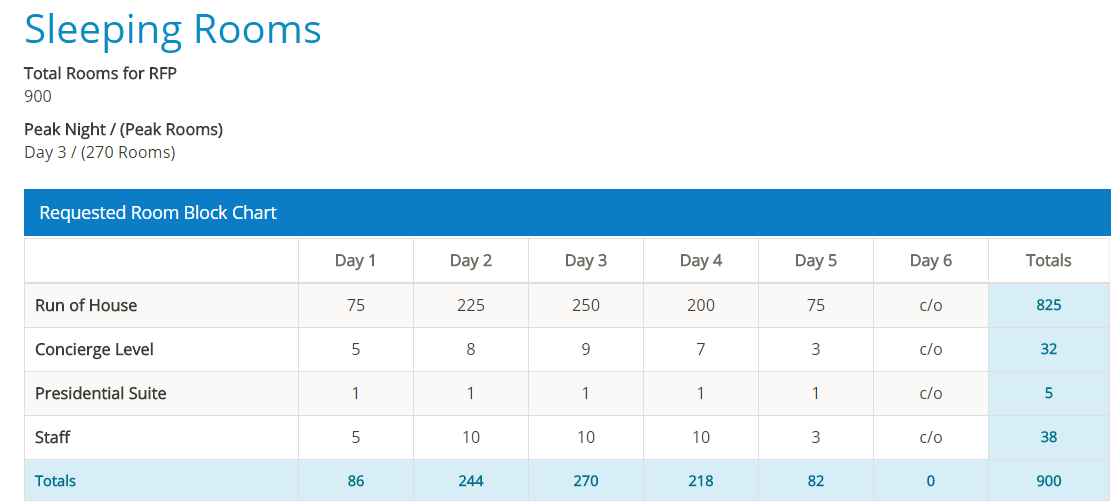
Task: Select the Presidential Suite row label
Action: tap(101, 393)
